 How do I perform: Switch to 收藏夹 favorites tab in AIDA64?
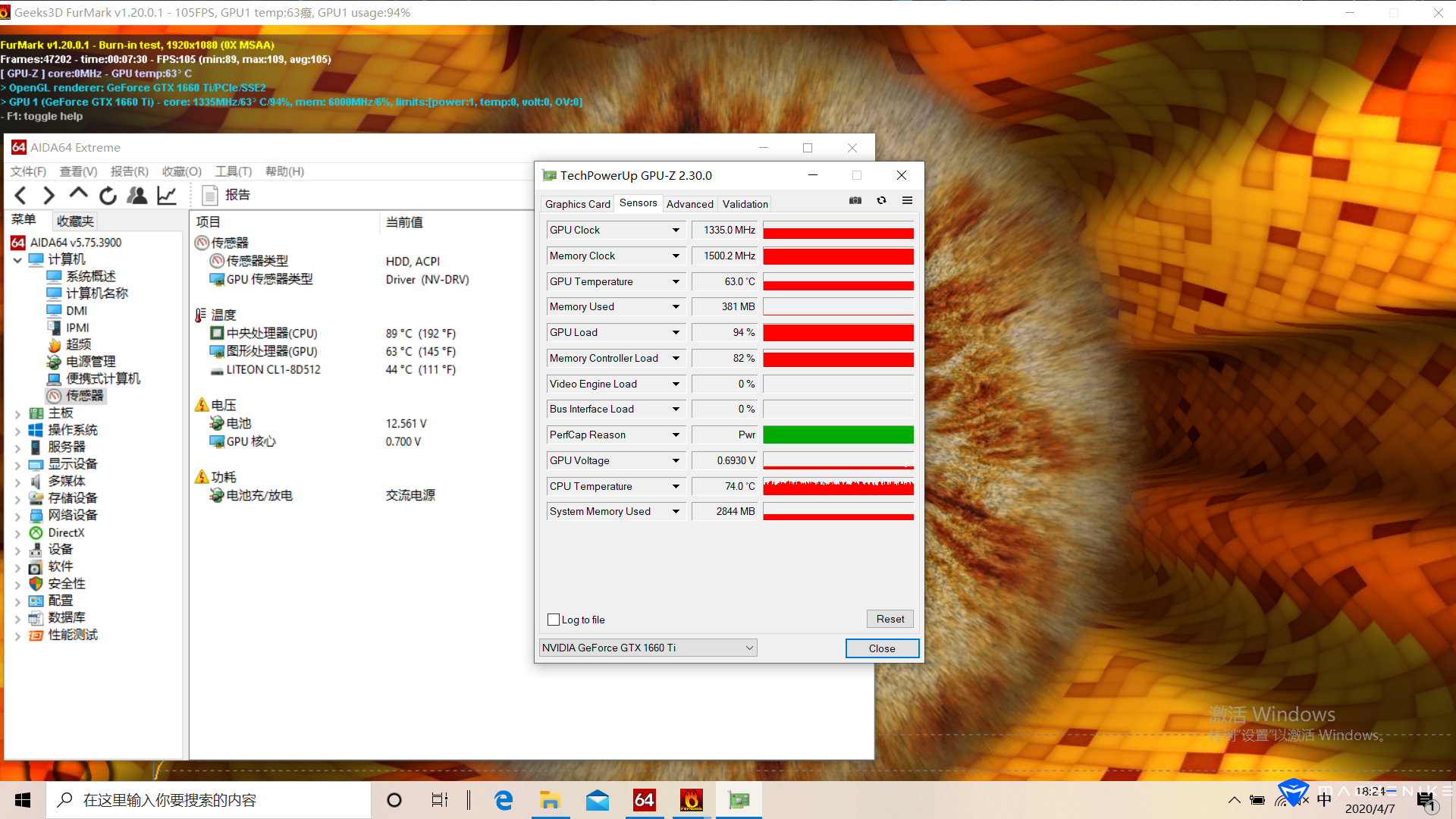point(75,221)
